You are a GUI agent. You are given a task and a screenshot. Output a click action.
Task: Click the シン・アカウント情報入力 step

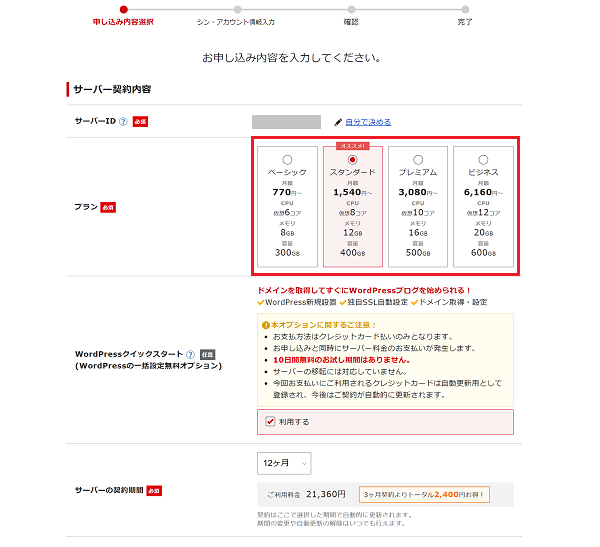coord(236,22)
